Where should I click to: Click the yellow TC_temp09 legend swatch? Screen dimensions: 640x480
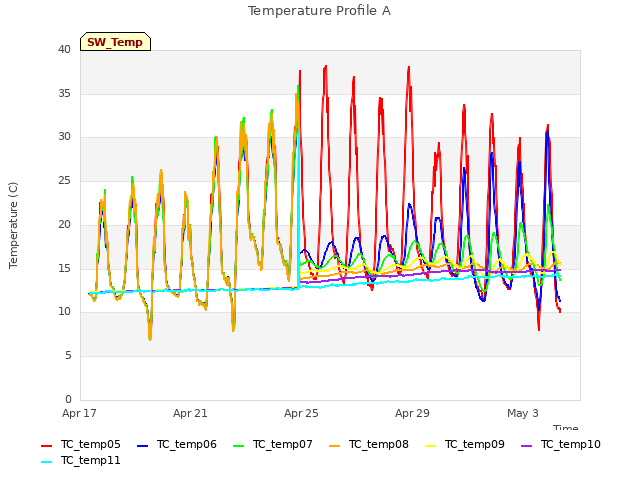[x=430, y=446]
